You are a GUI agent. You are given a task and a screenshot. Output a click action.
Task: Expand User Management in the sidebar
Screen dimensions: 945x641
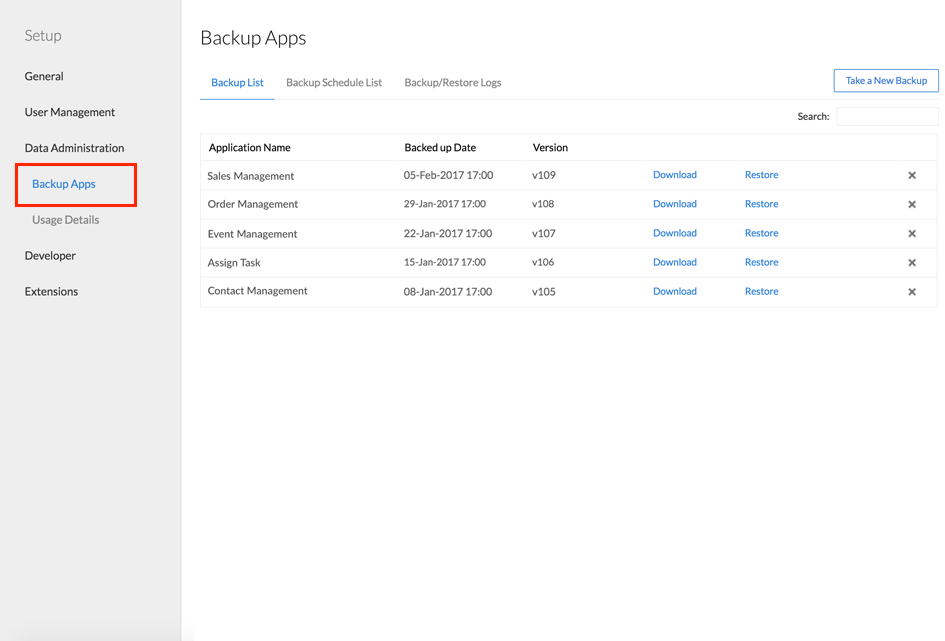[70, 112]
